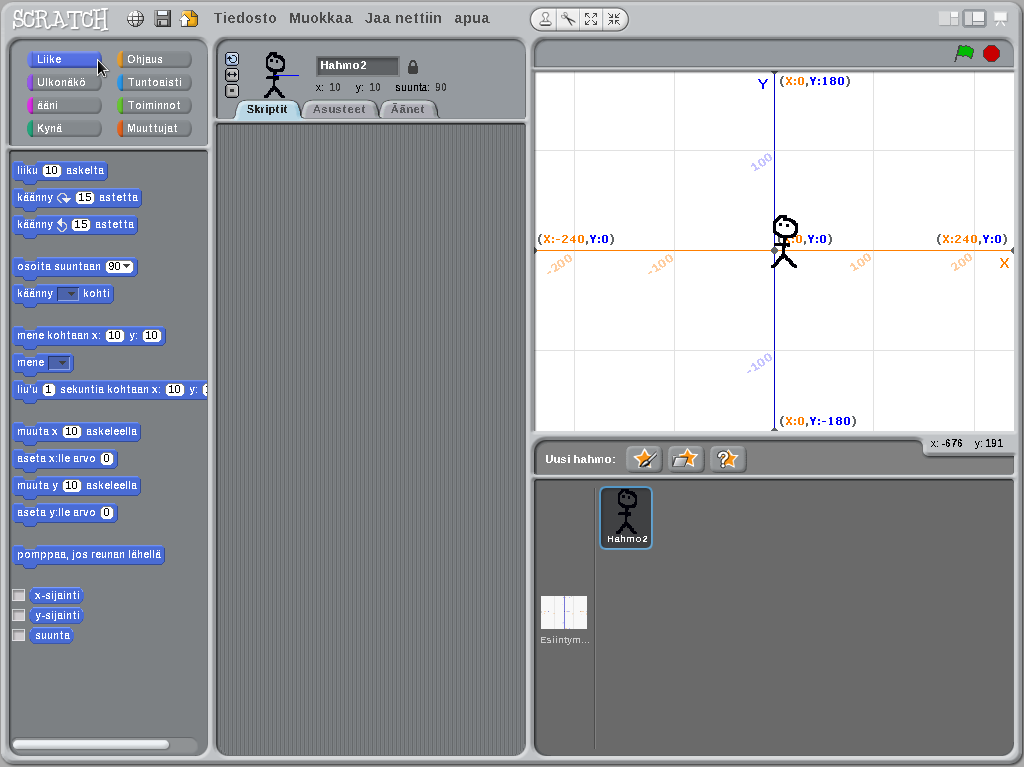1024x767 pixels.
Task: Select the shrink sprite tool
Action: (x=614, y=20)
